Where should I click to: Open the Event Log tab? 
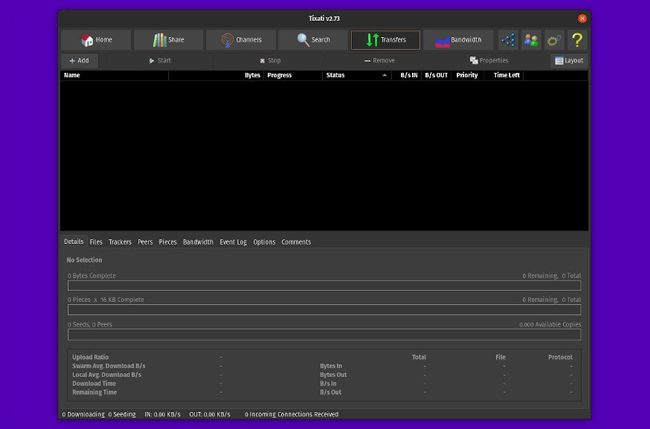[233, 242]
